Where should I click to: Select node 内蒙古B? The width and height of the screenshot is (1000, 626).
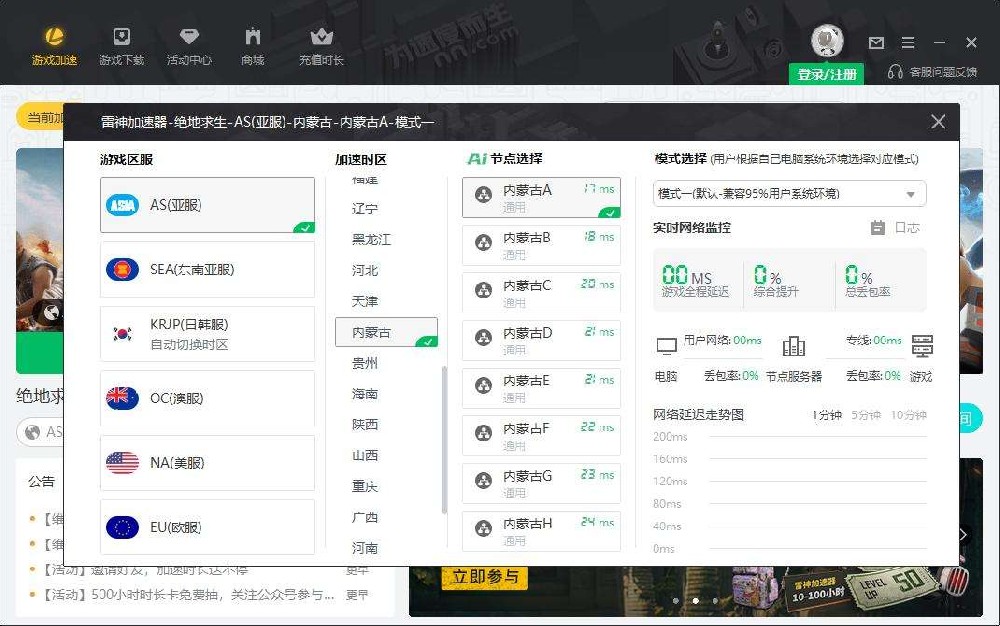[541, 245]
